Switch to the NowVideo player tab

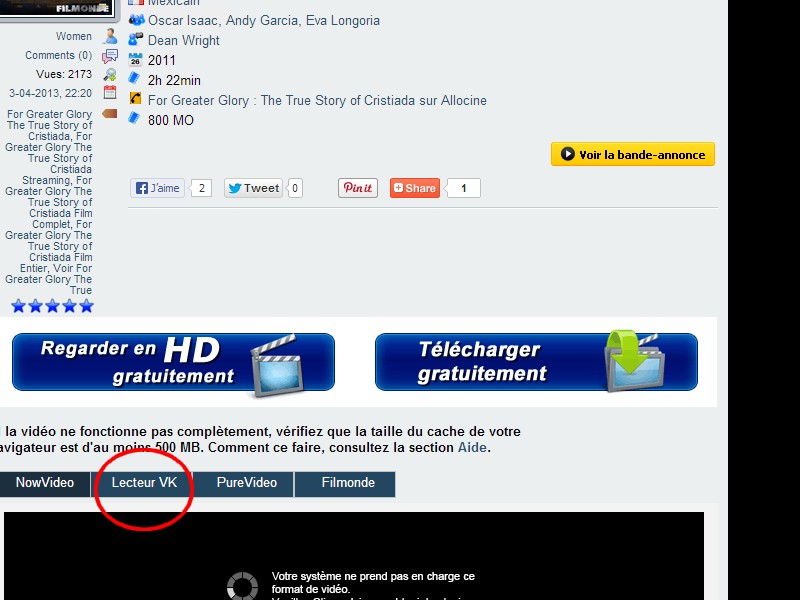click(x=45, y=483)
